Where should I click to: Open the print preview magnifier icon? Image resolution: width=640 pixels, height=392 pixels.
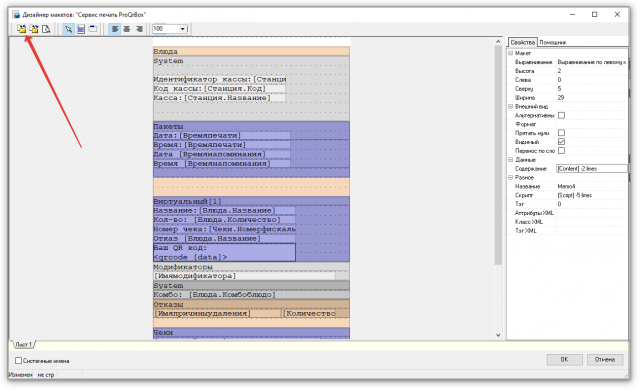tap(46, 29)
